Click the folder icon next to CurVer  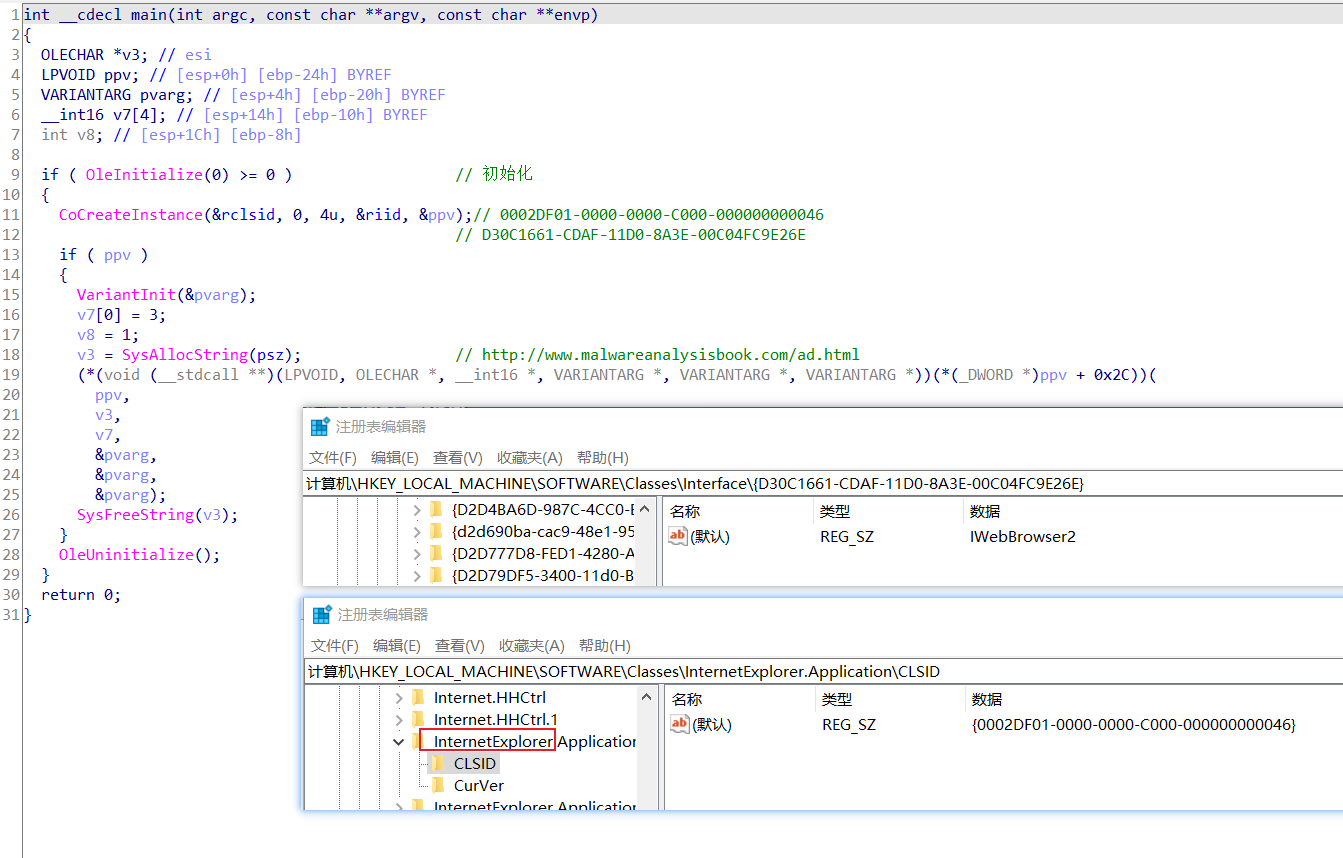click(437, 785)
